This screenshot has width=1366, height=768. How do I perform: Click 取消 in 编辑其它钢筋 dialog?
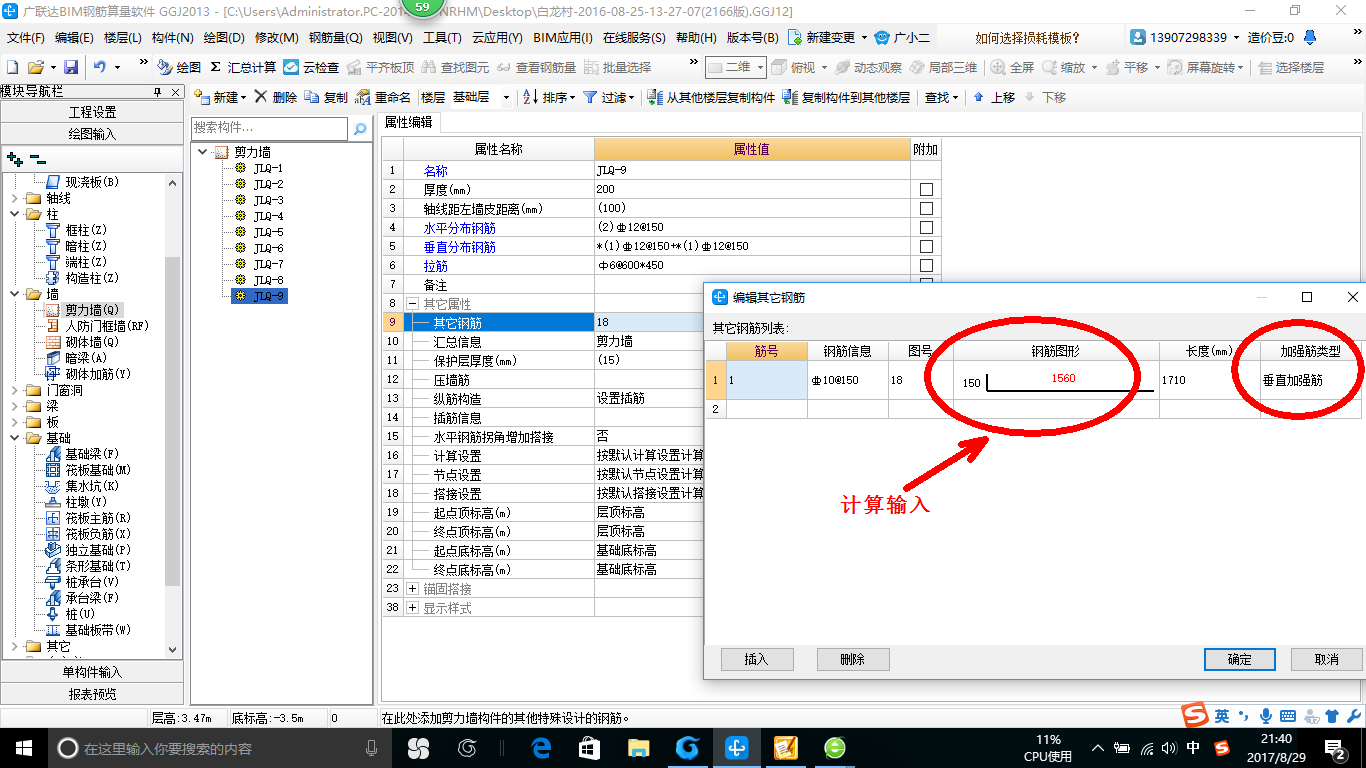1326,659
